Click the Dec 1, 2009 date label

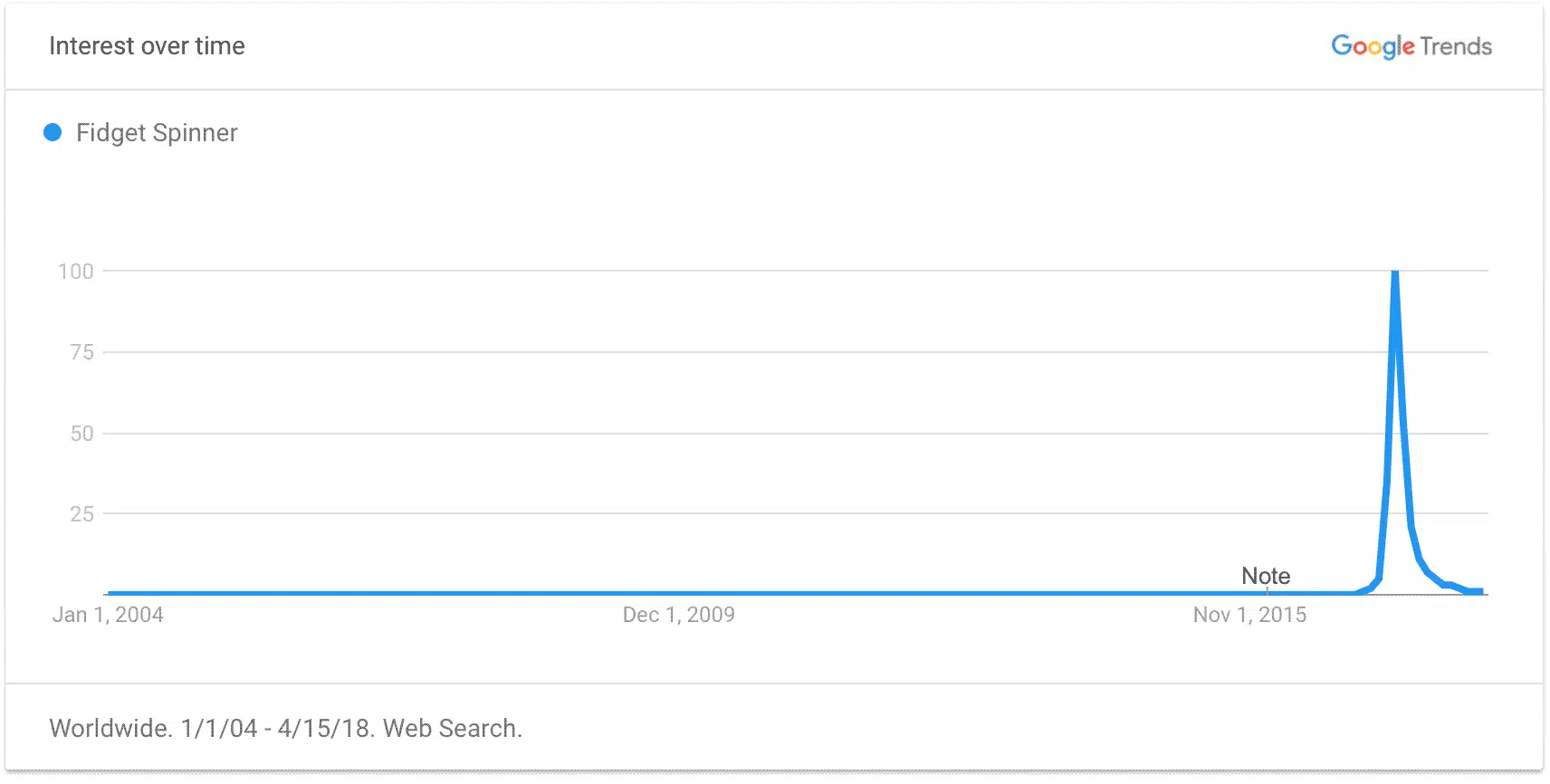678,615
